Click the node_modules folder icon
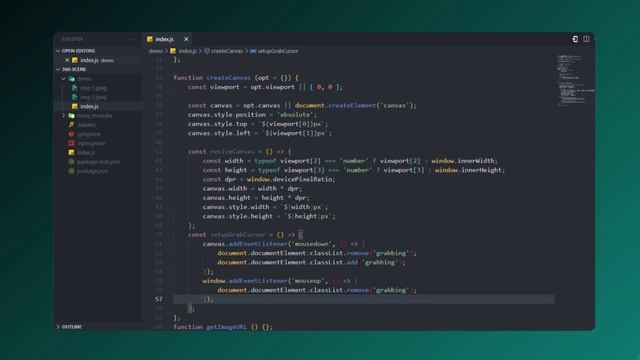Image resolution: width=640 pixels, height=360 pixels. [x=72, y=116]
